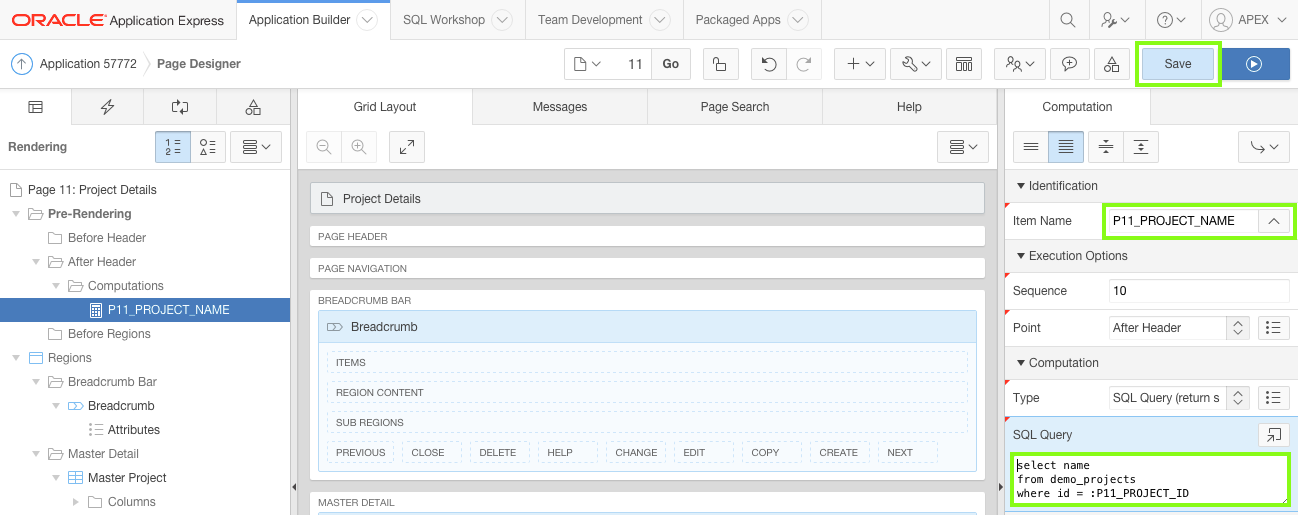Screen dimensions: 1298x515
Task: Collapse the Regions tree node
Action: coord(15,358)
